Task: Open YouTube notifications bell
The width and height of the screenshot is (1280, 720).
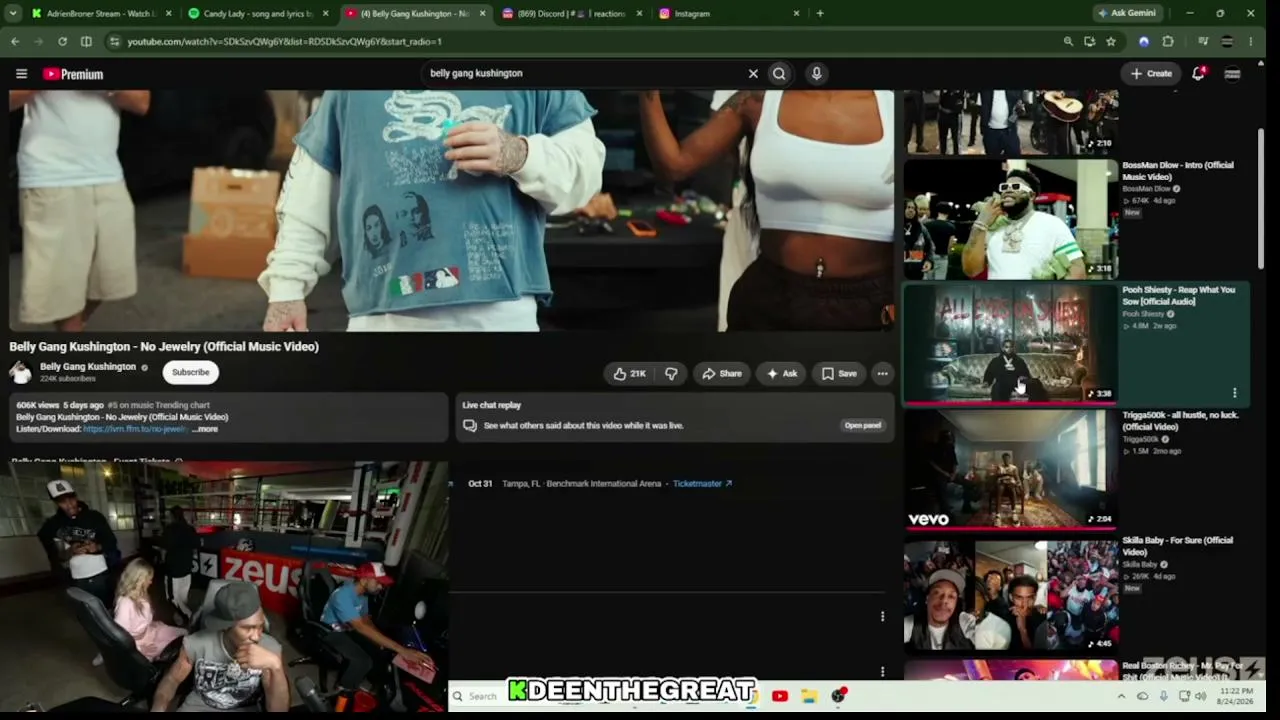Action: click(x=1198, y=73)
